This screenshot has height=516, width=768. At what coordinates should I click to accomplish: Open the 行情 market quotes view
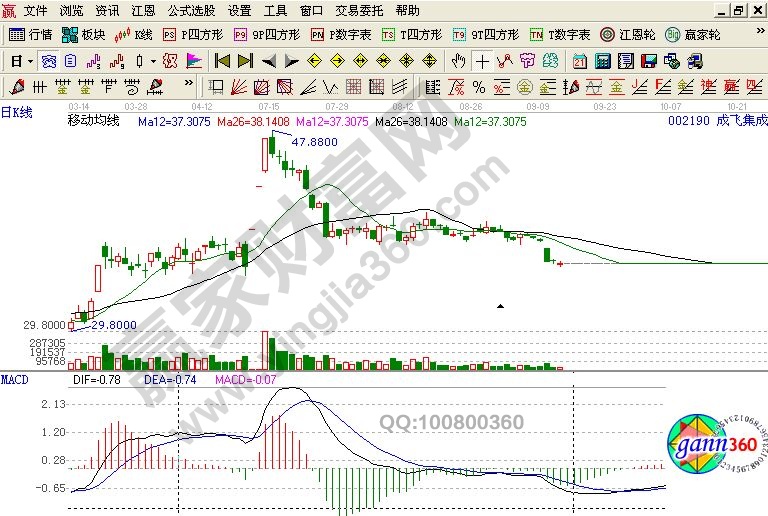(x=30, y=34)
